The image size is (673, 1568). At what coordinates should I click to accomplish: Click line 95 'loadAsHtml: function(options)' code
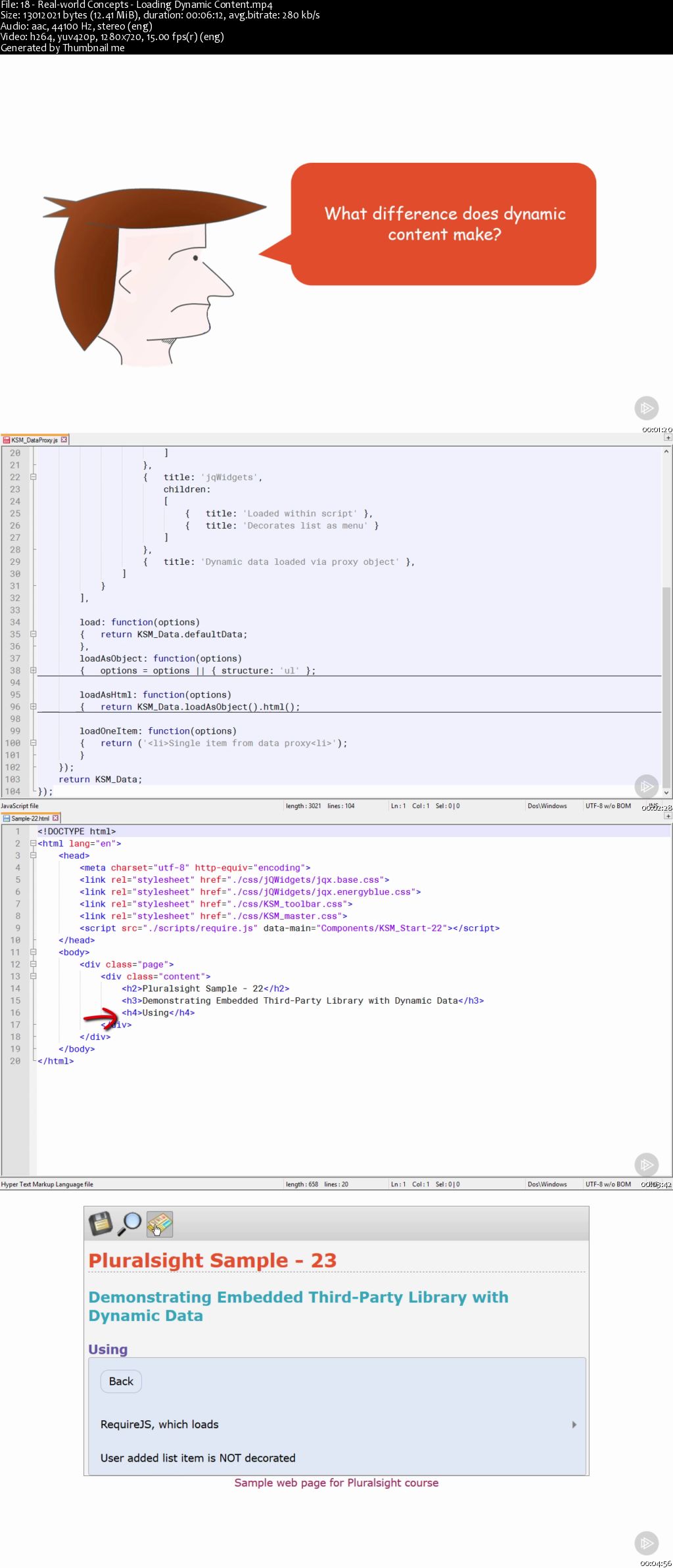tap(155, 694)
